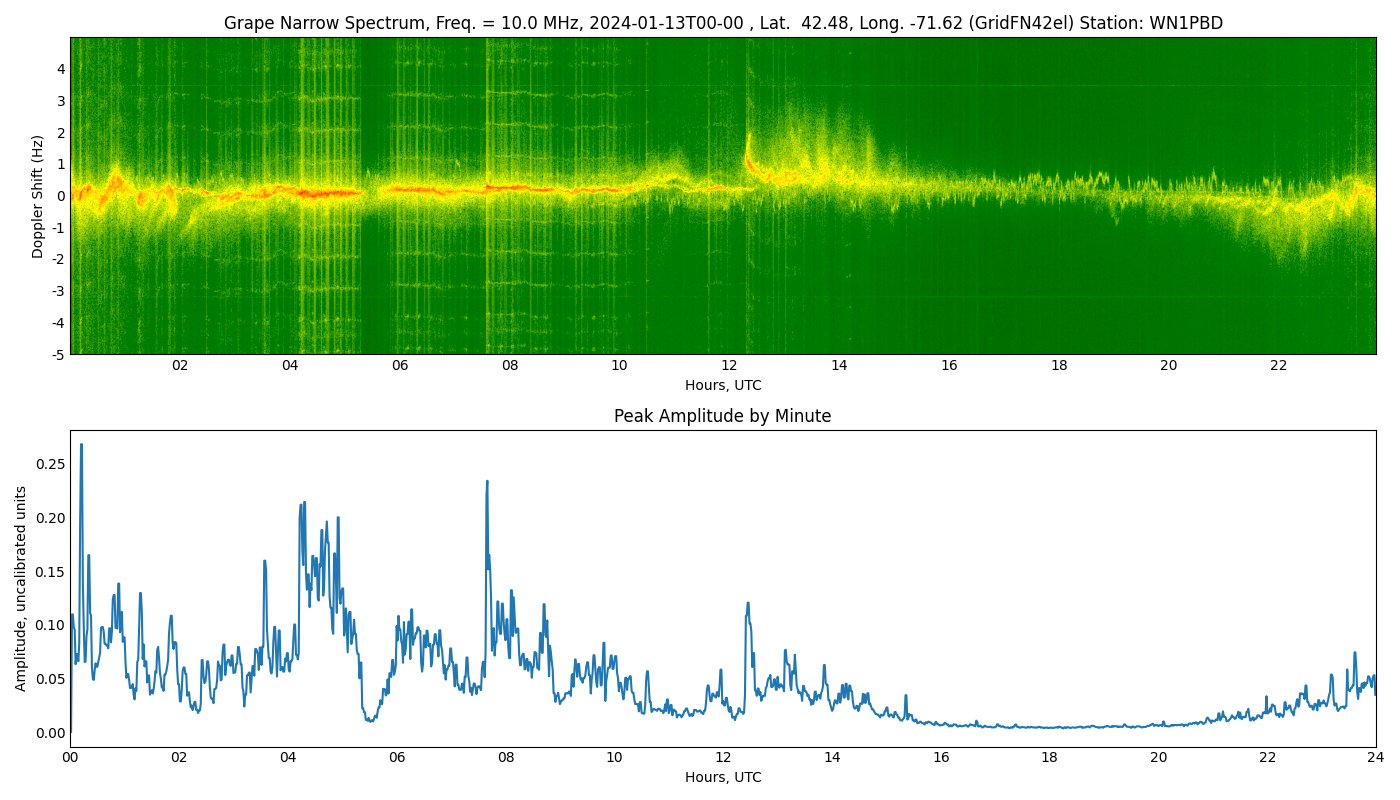
Task: Click the Peak Amplitude by Minute title
Action: (x=722, y=416)
